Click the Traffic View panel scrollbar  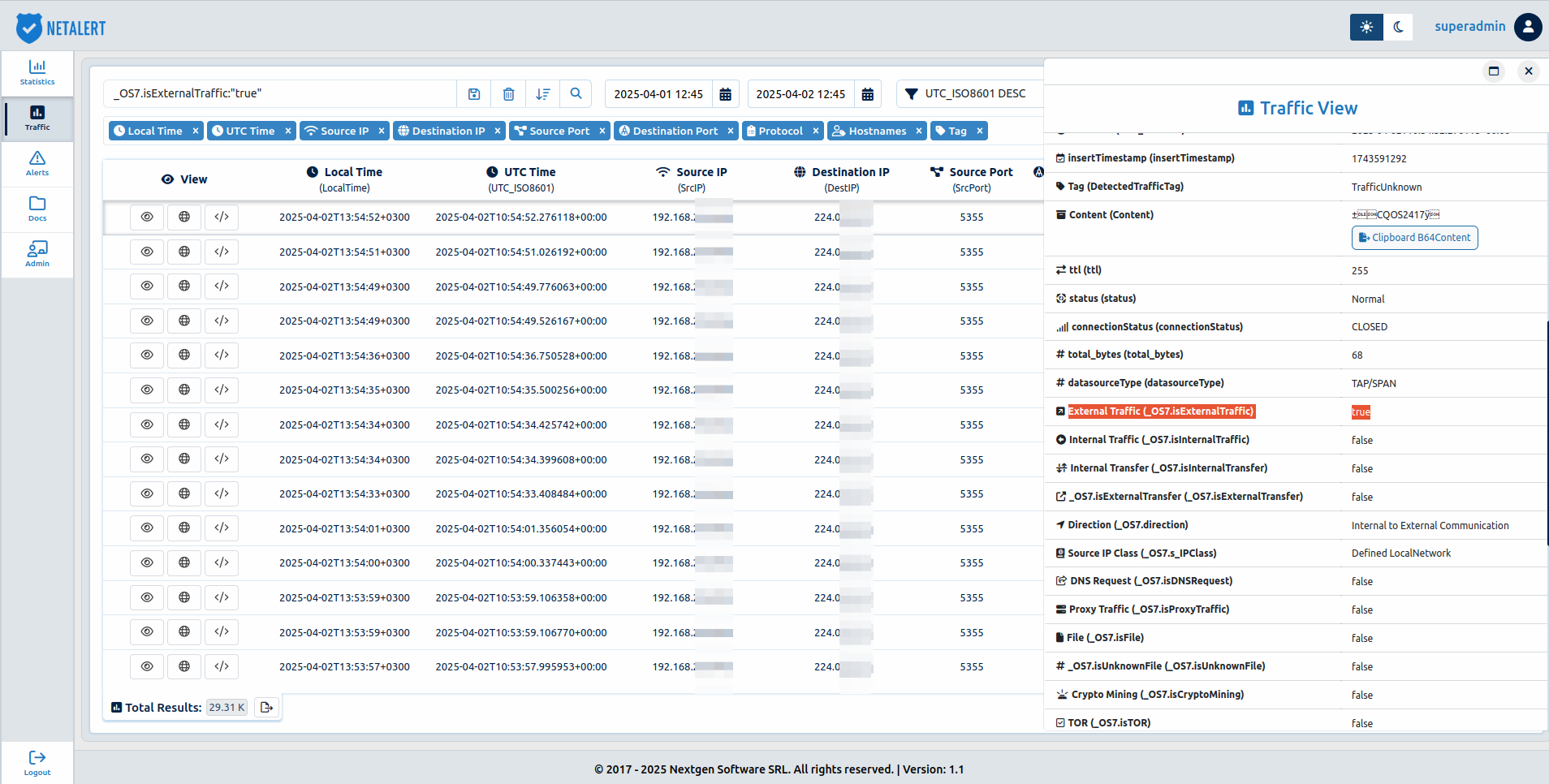pyautogui.click(x=1547, y=433)
